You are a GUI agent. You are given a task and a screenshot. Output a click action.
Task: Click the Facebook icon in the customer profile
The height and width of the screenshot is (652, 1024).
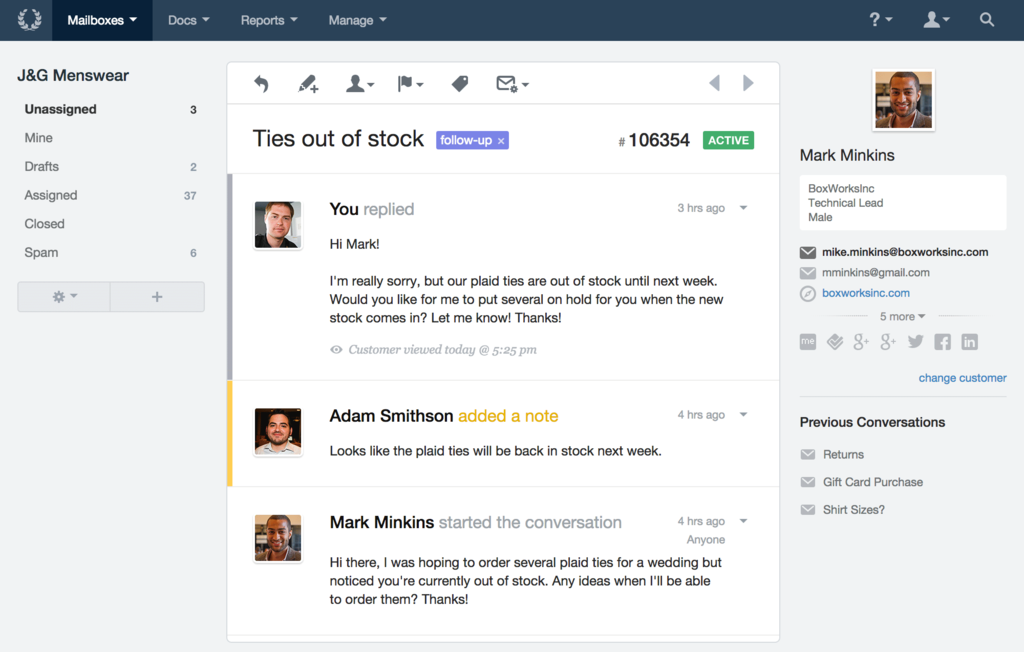(x=941, y=341)
